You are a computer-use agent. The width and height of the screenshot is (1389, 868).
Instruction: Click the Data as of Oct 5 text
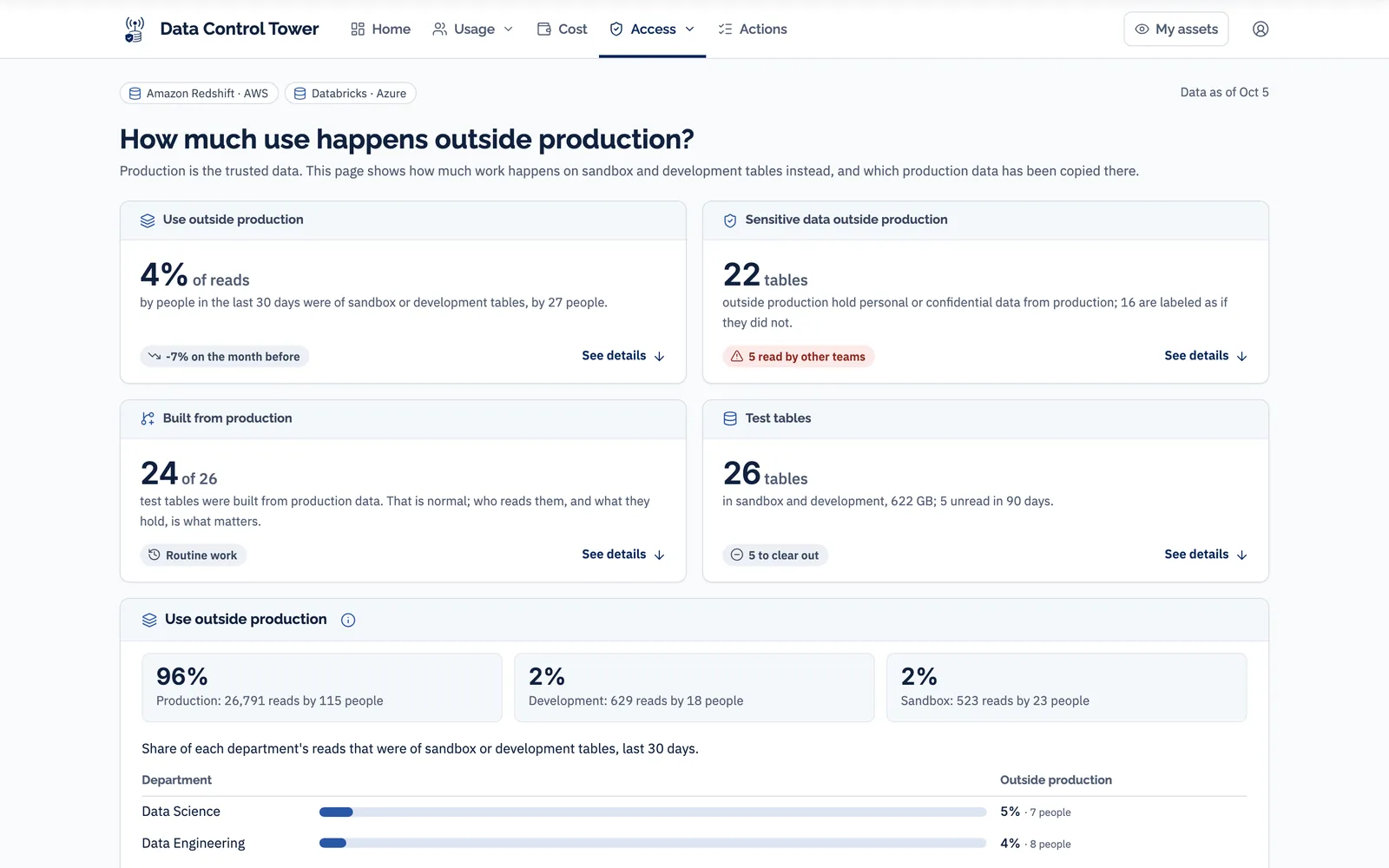1224,93
